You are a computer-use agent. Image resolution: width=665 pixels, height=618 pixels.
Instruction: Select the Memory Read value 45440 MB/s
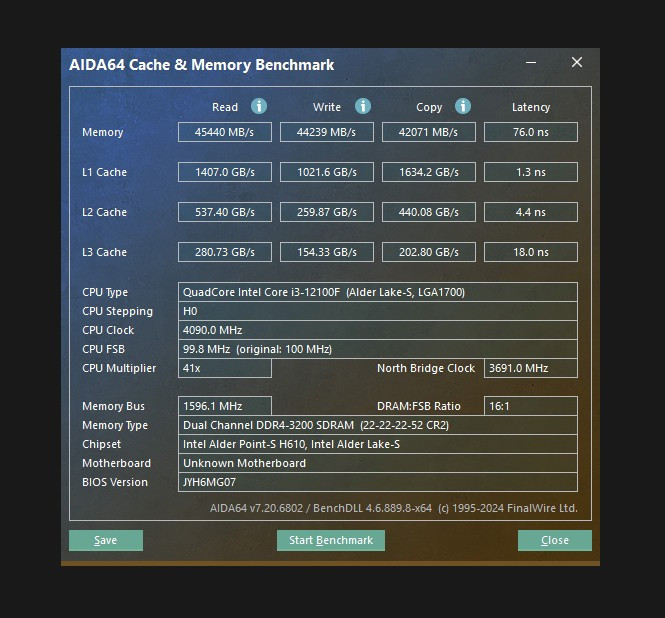click(225, 132)
